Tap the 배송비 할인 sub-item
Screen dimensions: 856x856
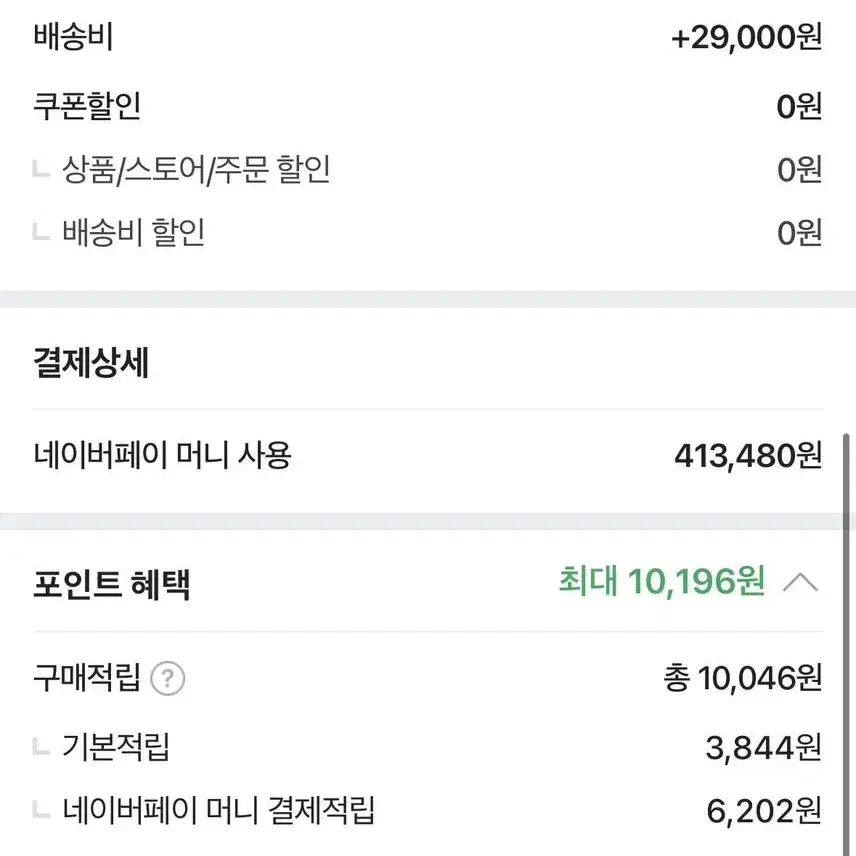click(134, 233)
